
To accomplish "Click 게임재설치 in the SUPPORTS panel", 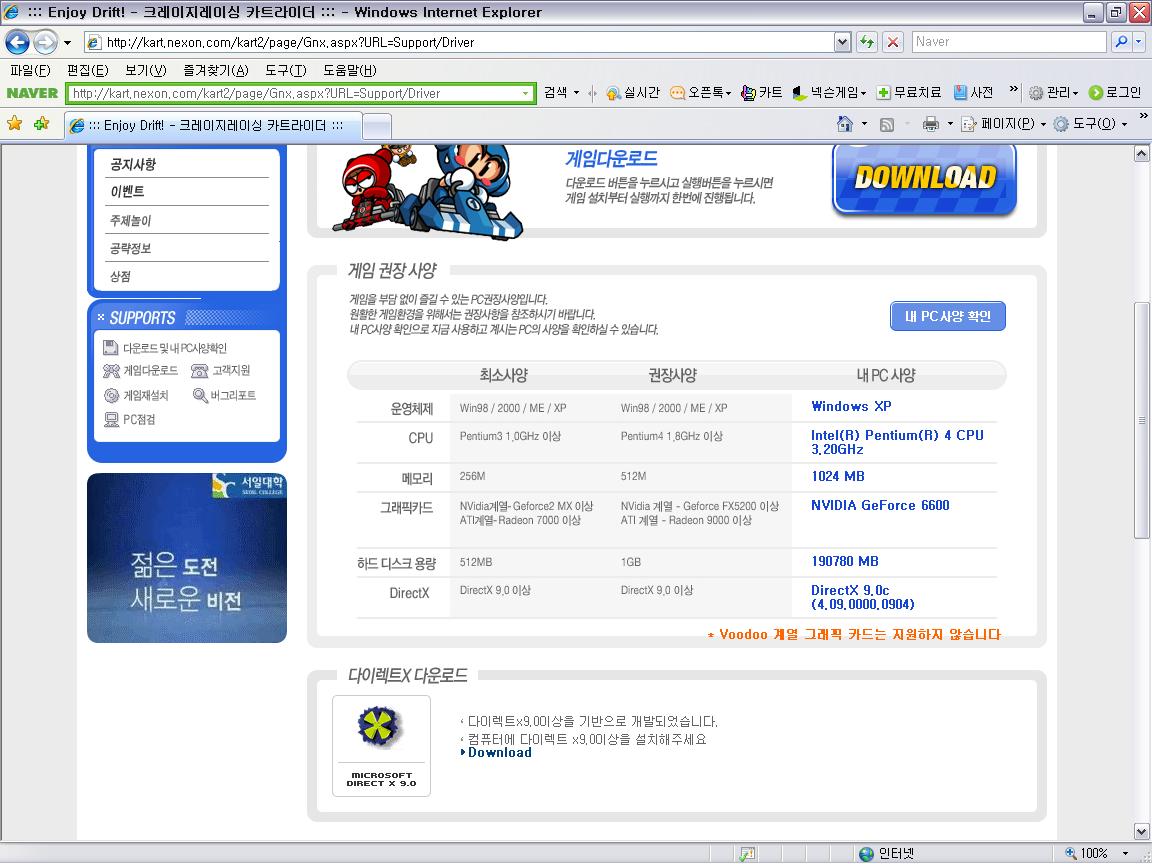I will point(136,395).
